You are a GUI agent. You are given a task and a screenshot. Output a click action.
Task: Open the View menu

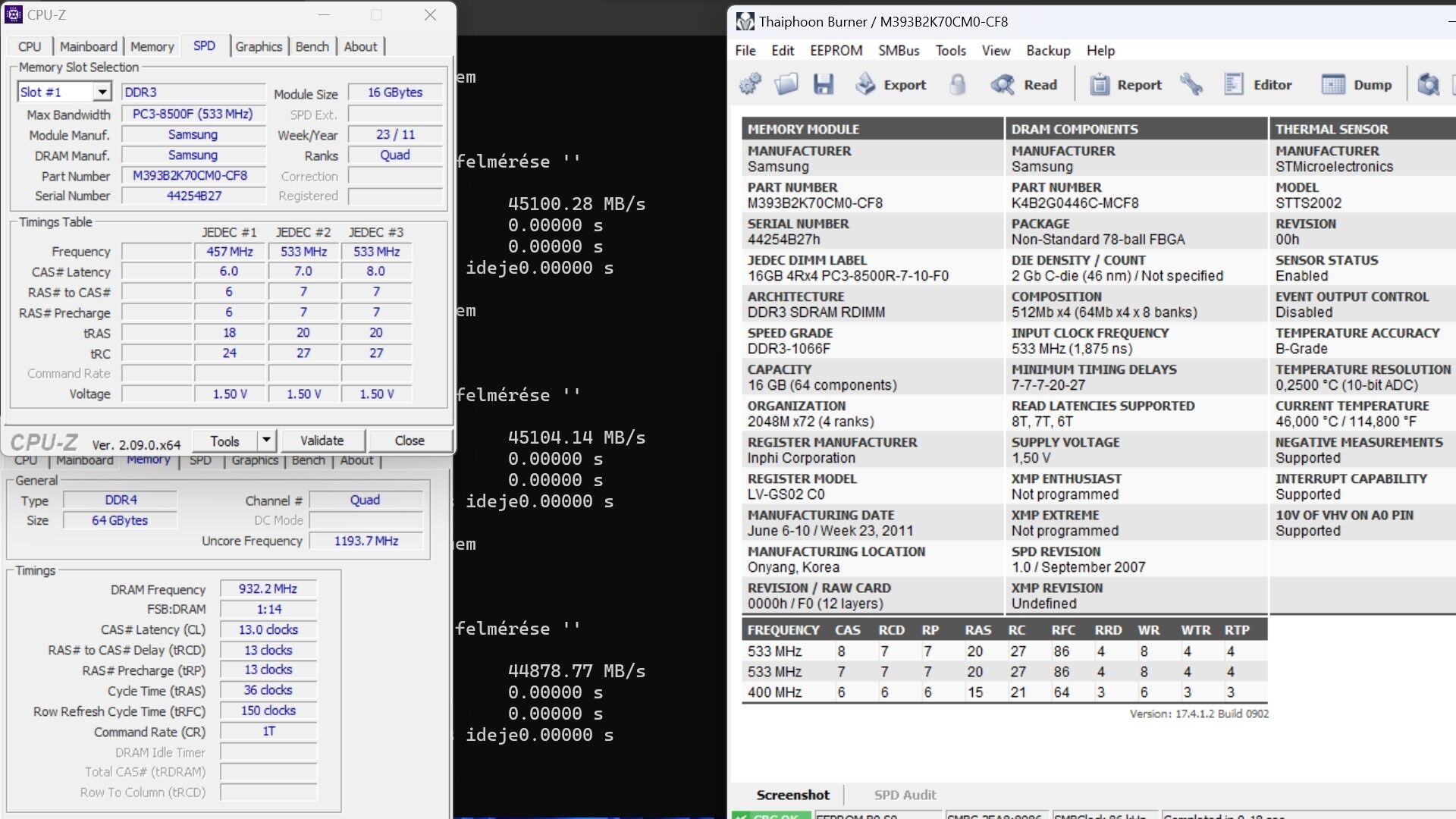[x=996, y=50]
